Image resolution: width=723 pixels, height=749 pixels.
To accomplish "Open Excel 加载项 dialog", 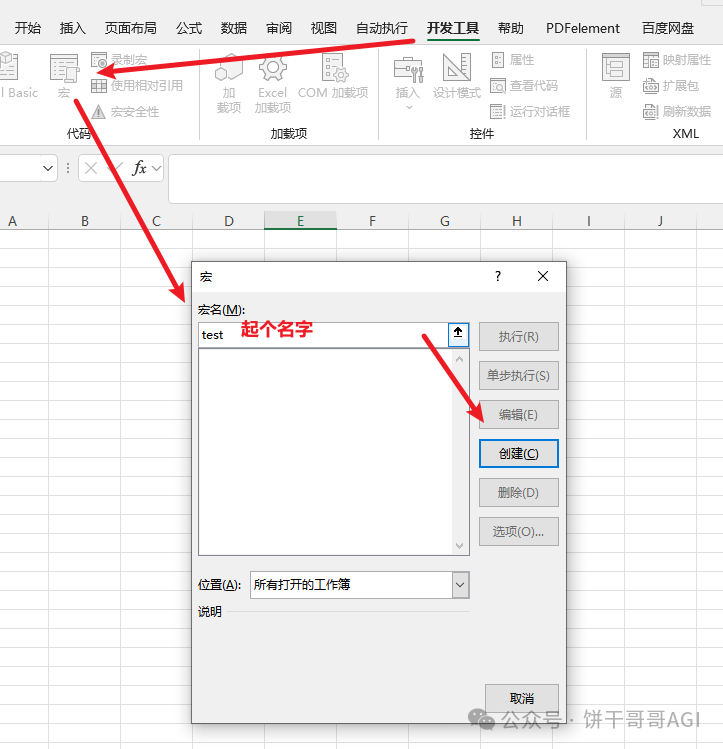I will 272,84.
